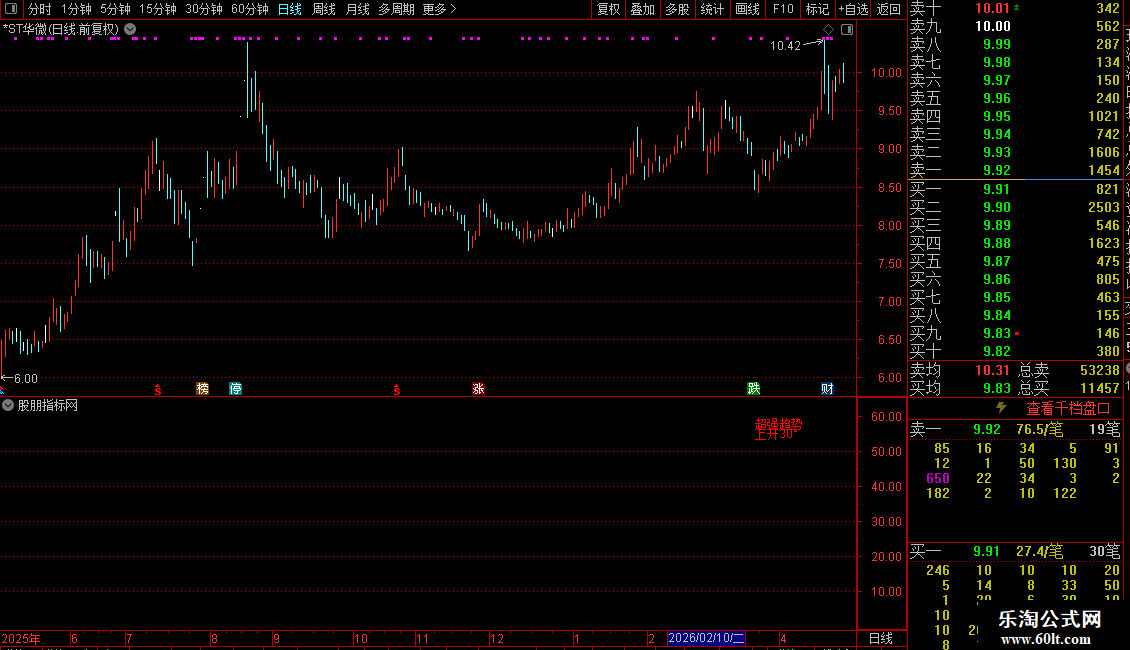
Task: Click 总买 11457 total value
Action: [1100, 388]
